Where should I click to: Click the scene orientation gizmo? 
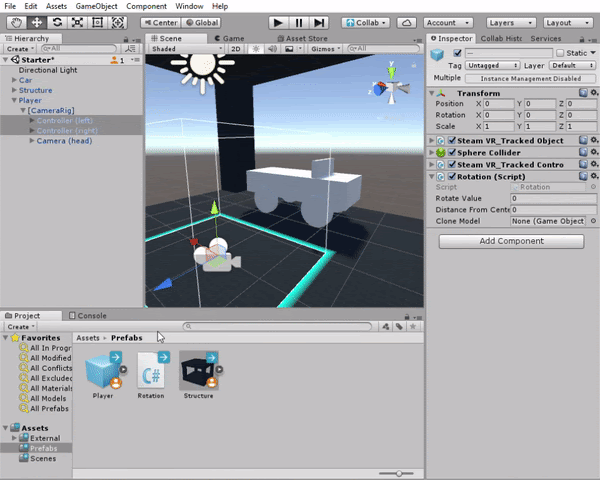397,84
